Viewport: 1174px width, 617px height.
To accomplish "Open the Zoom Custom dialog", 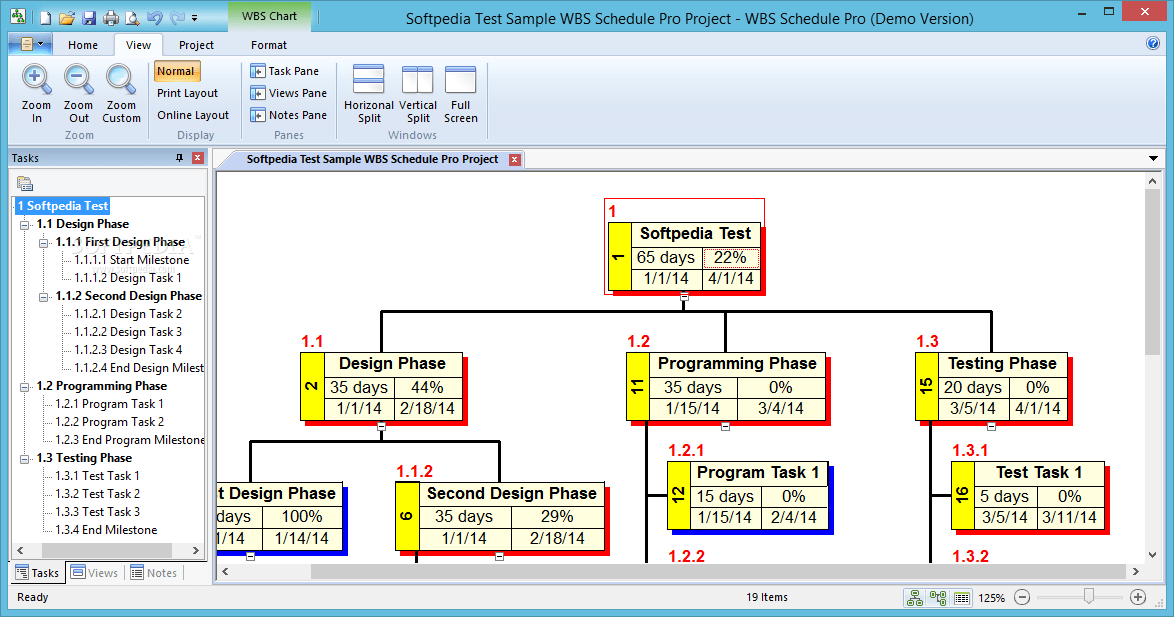I will click(121, 88).
